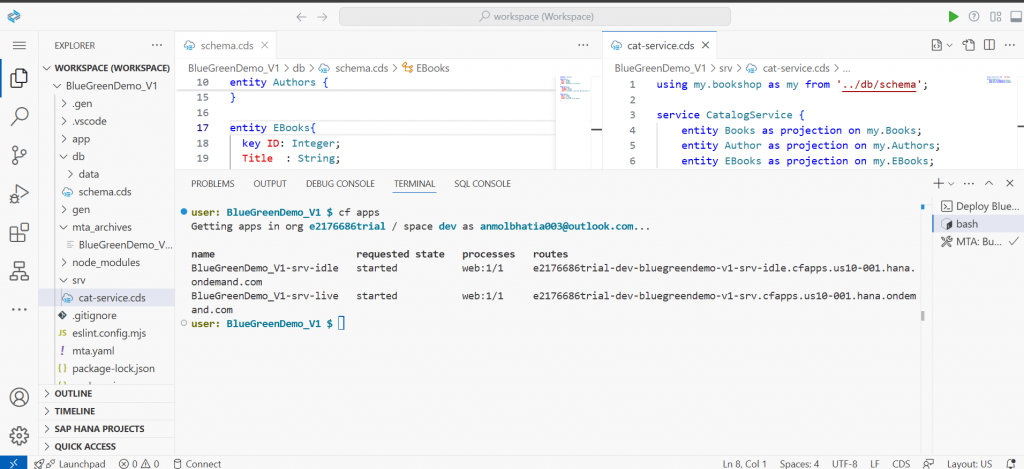The height and width of the screenshot is (469, 1024).
Task: Open the OUTPUT panel tab
Action: pyautogui.click(x=270, y=184)
